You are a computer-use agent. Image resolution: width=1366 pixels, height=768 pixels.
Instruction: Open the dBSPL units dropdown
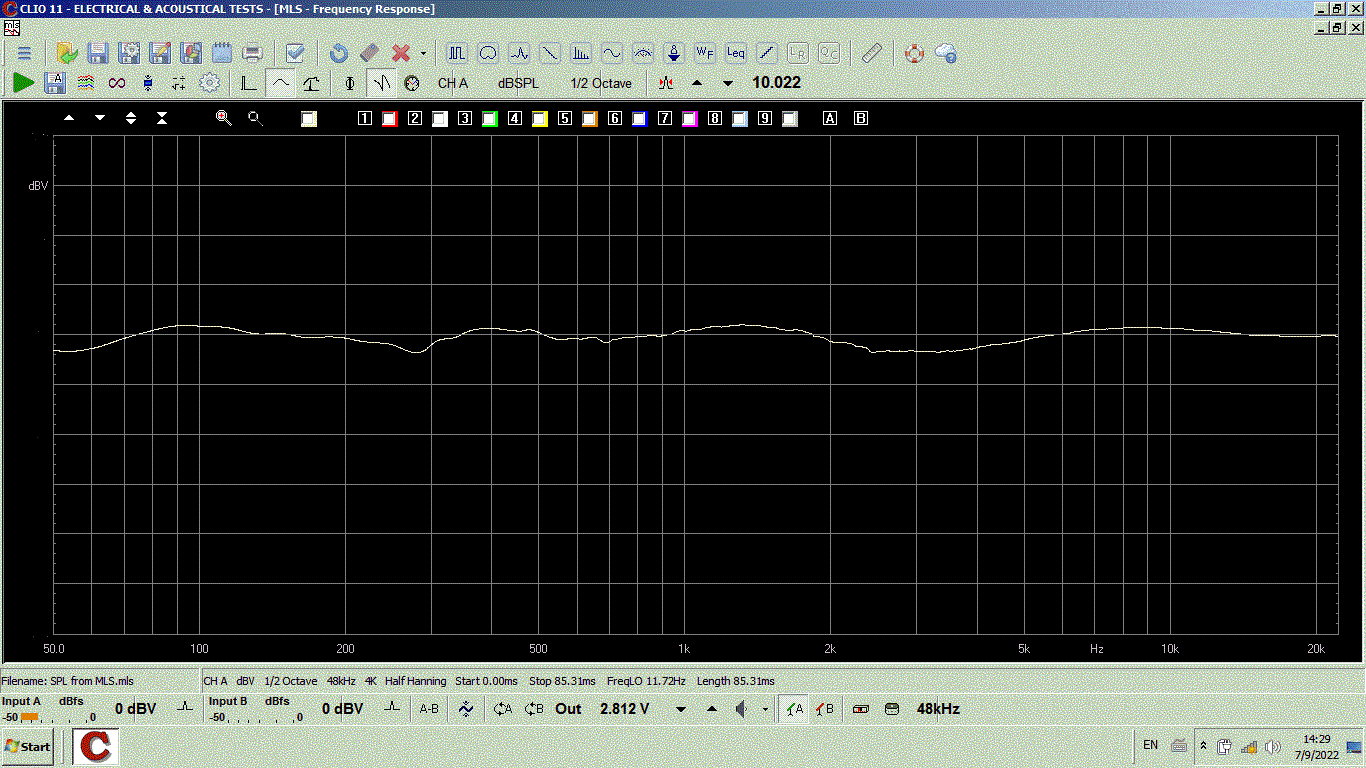click(518, 83)
